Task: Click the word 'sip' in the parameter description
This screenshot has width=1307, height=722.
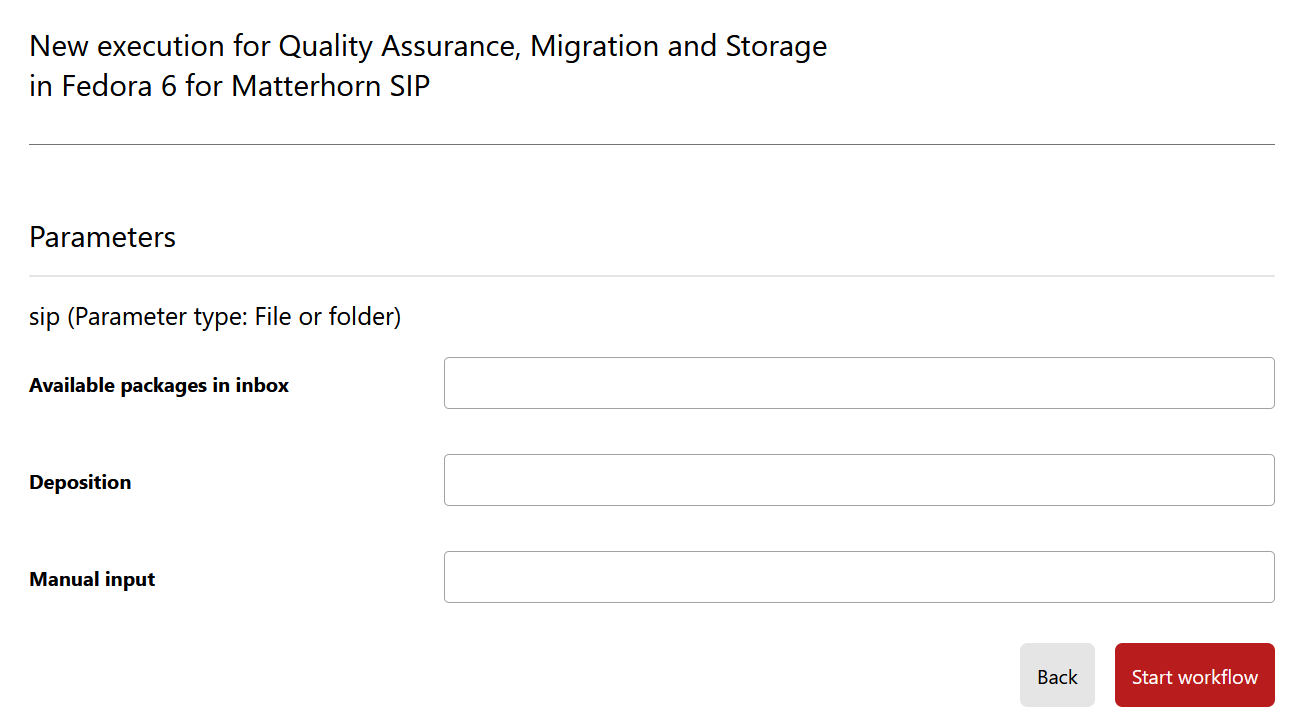Action: point(45,318)
